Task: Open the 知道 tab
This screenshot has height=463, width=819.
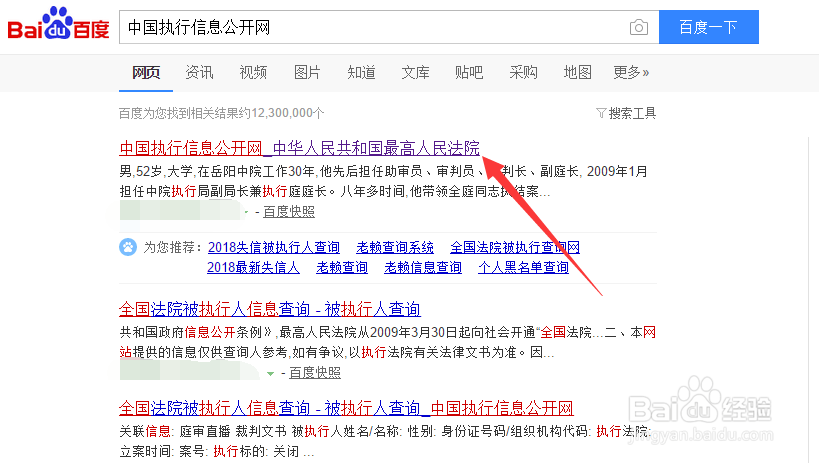Action: tap(361, 72)
